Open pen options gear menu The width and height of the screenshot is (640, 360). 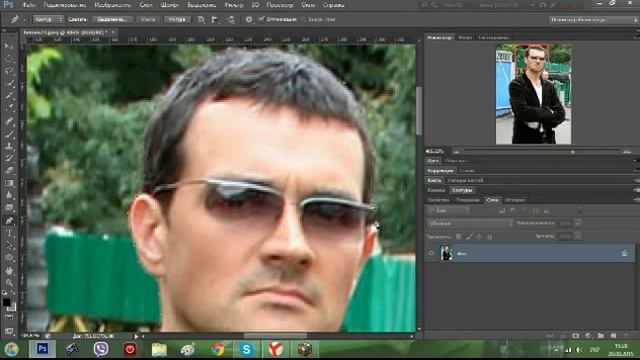point(249,20)
